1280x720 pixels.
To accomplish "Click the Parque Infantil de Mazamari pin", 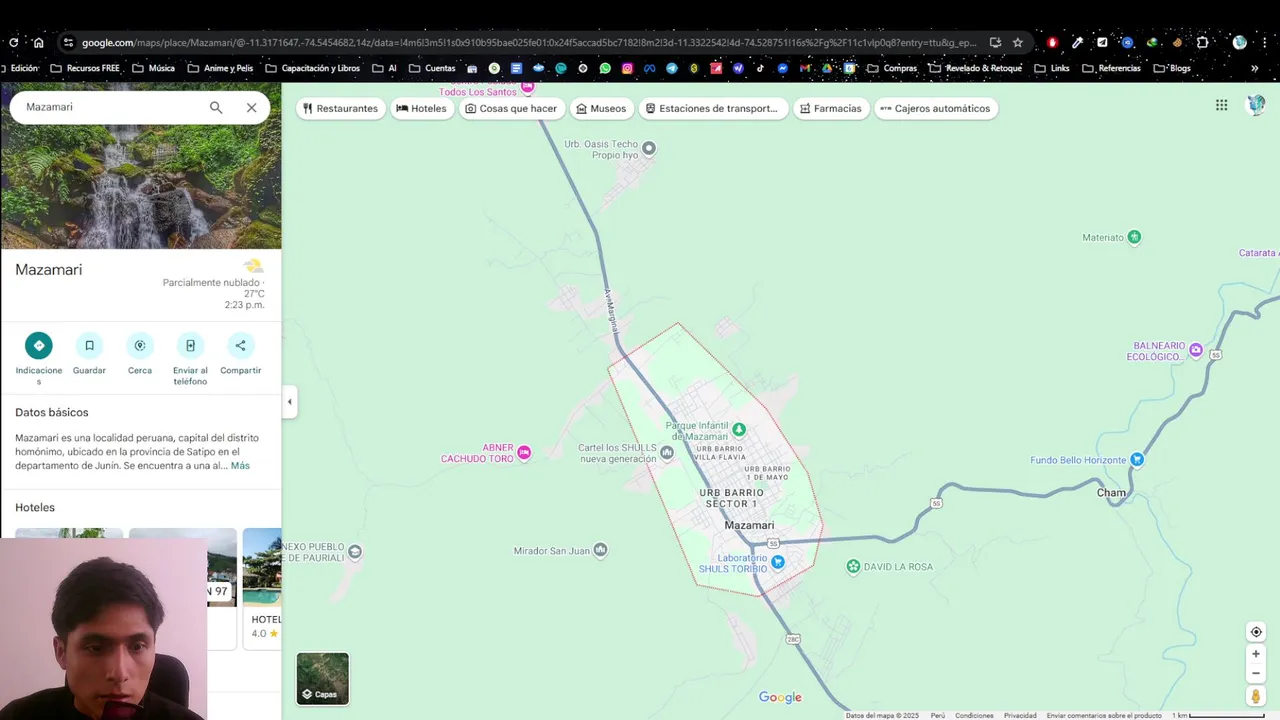I will point(739,430).
